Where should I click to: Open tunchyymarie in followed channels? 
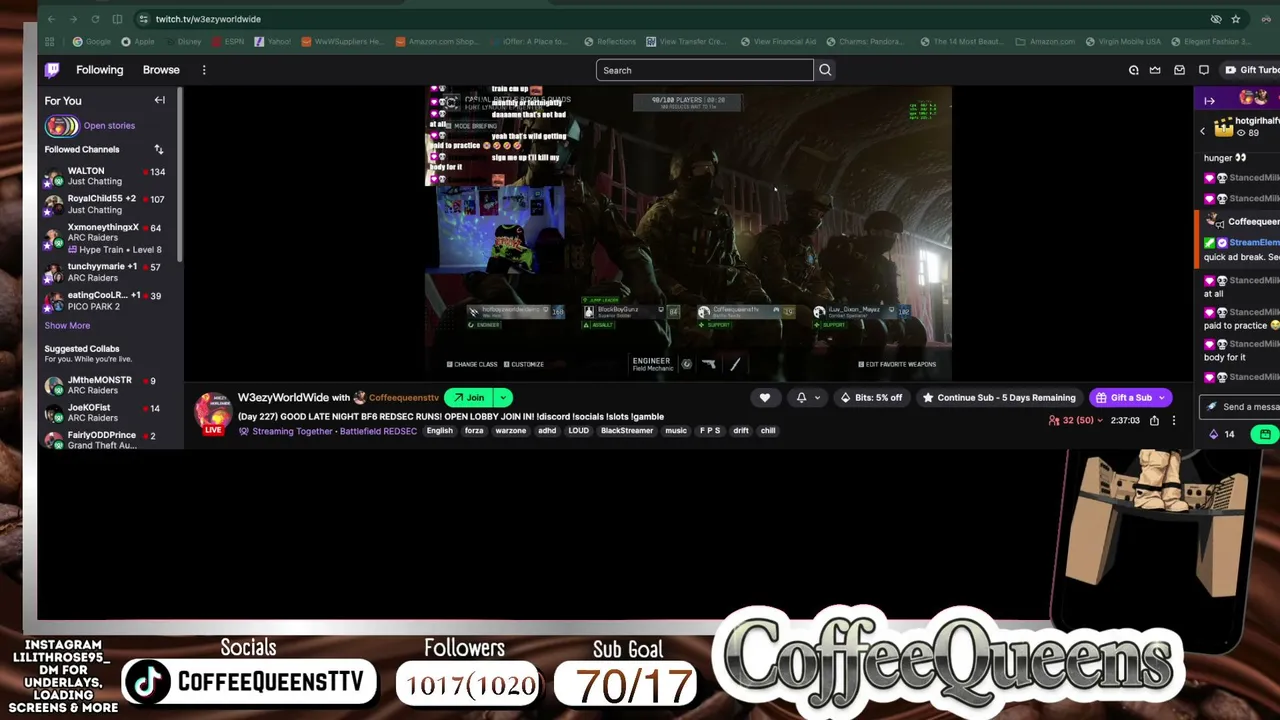(x=105, y=272)
